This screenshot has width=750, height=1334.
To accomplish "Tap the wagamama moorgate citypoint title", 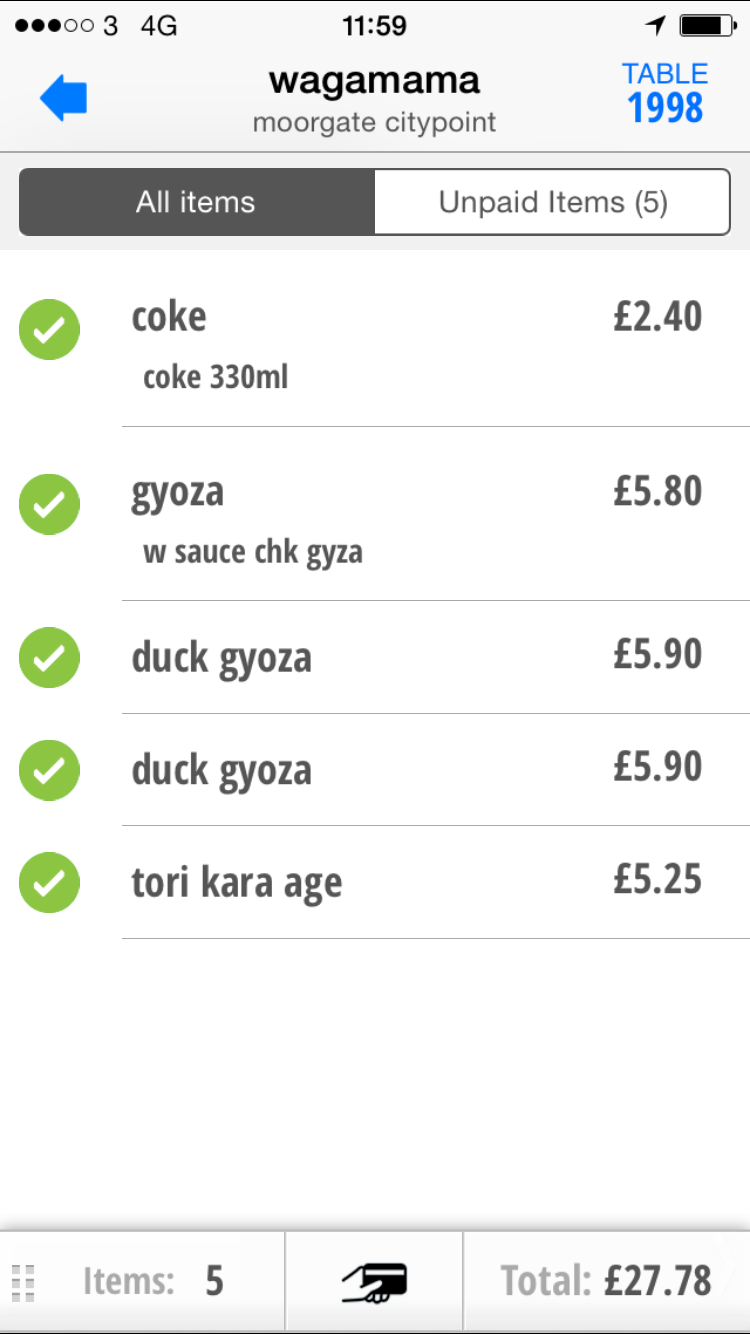I will (374, 98).
